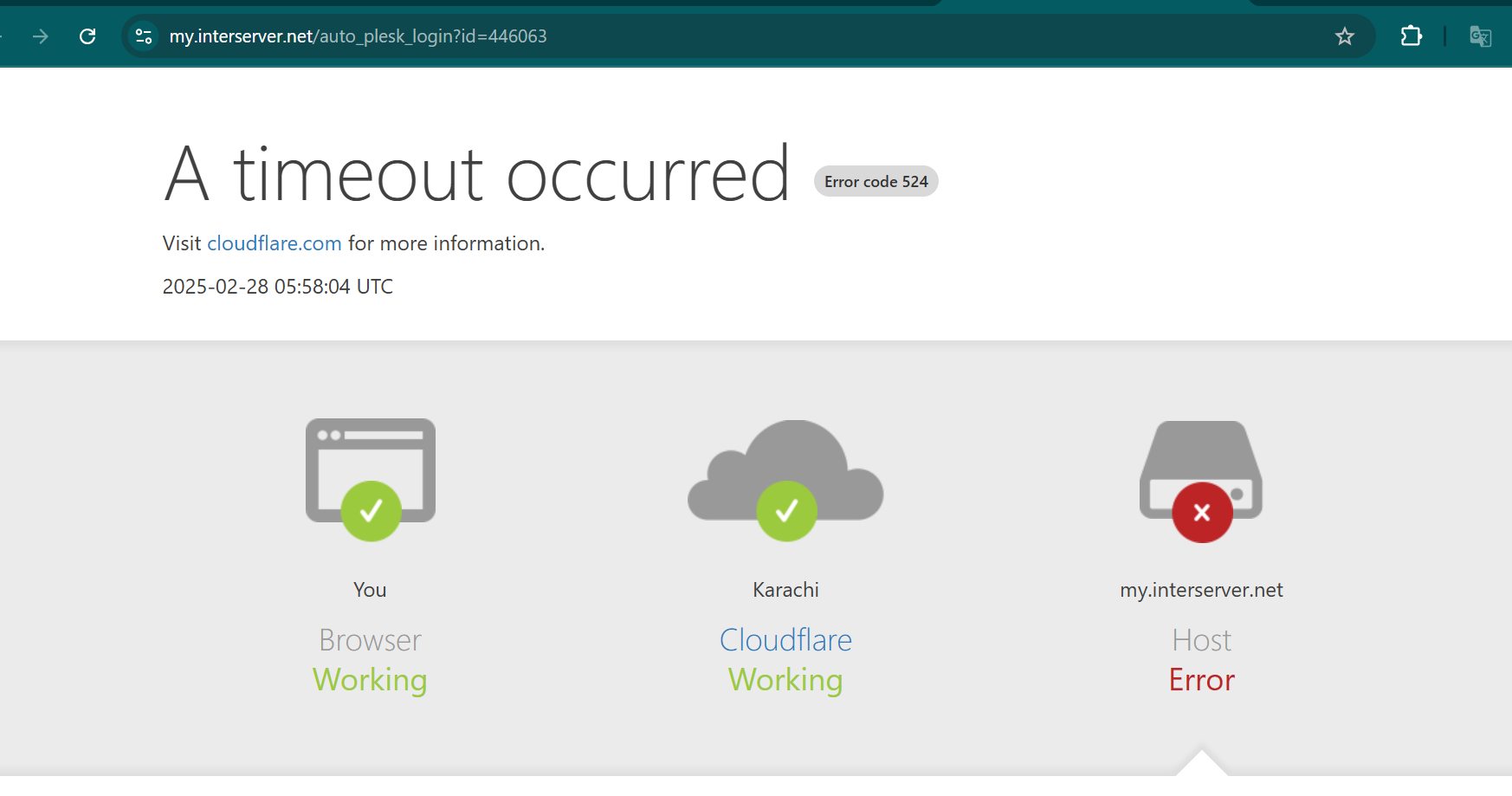
Task: Click the host server error icon
Action: [x=1201, y=482]
